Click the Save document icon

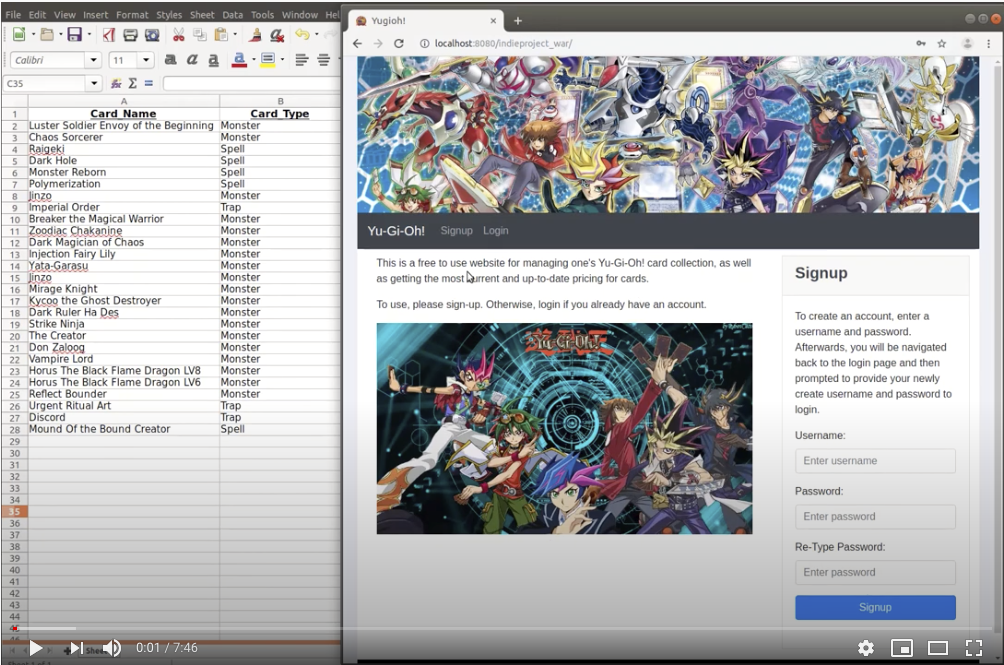click(73, 35)
